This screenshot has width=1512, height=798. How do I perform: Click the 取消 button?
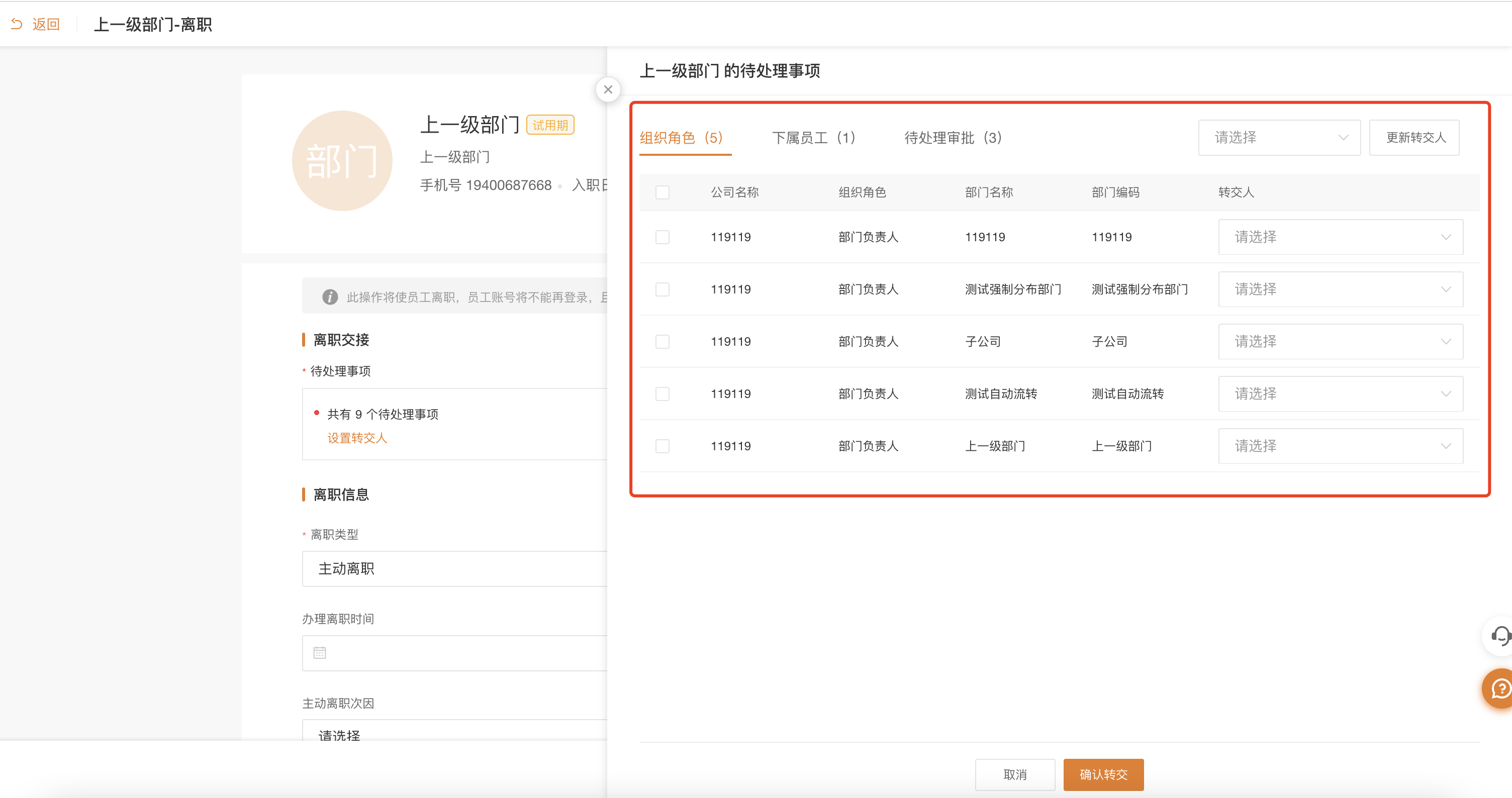[x=1015, y=774]
